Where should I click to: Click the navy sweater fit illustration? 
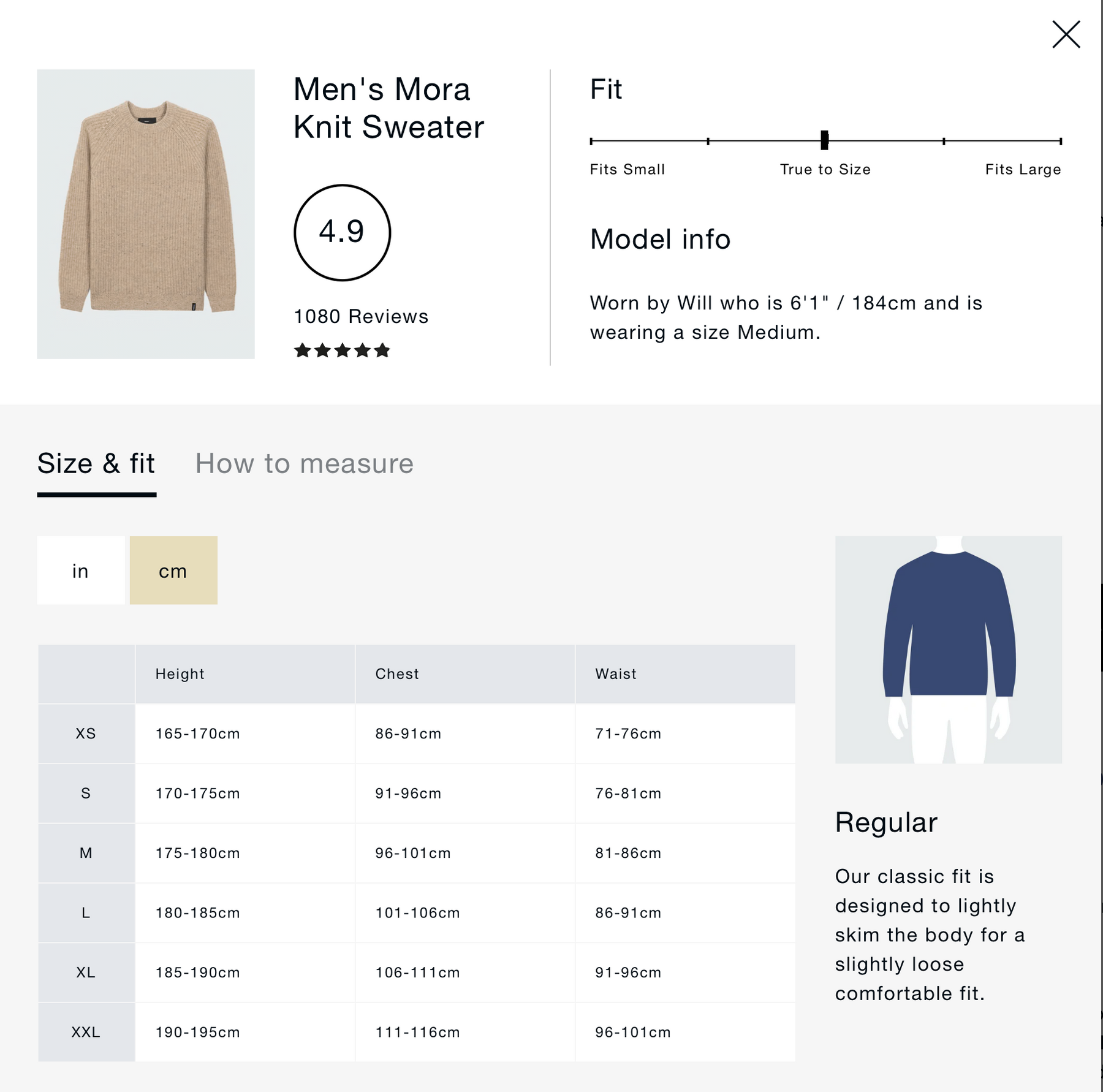pos(948,650)
